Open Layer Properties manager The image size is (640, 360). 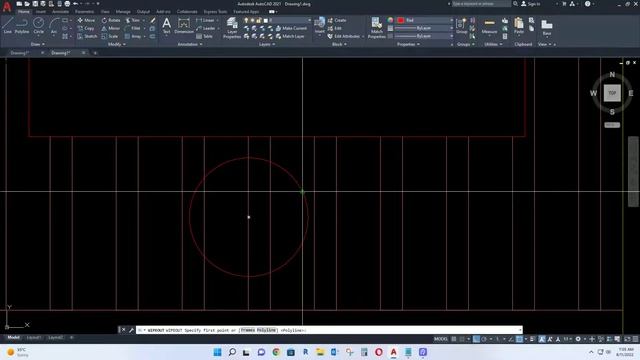click(232, 28)
